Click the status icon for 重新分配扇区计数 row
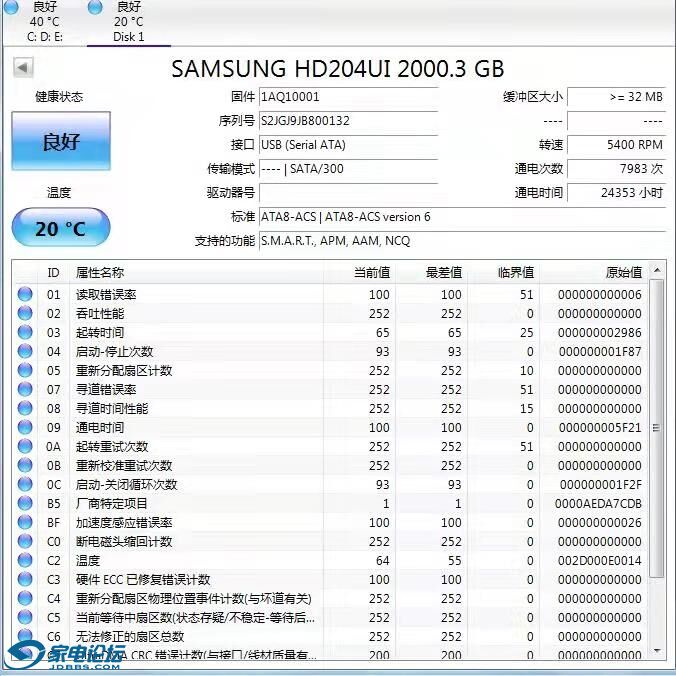Image resolution: width=676 pixels, height=676 pixels. [x=25, y=370]
